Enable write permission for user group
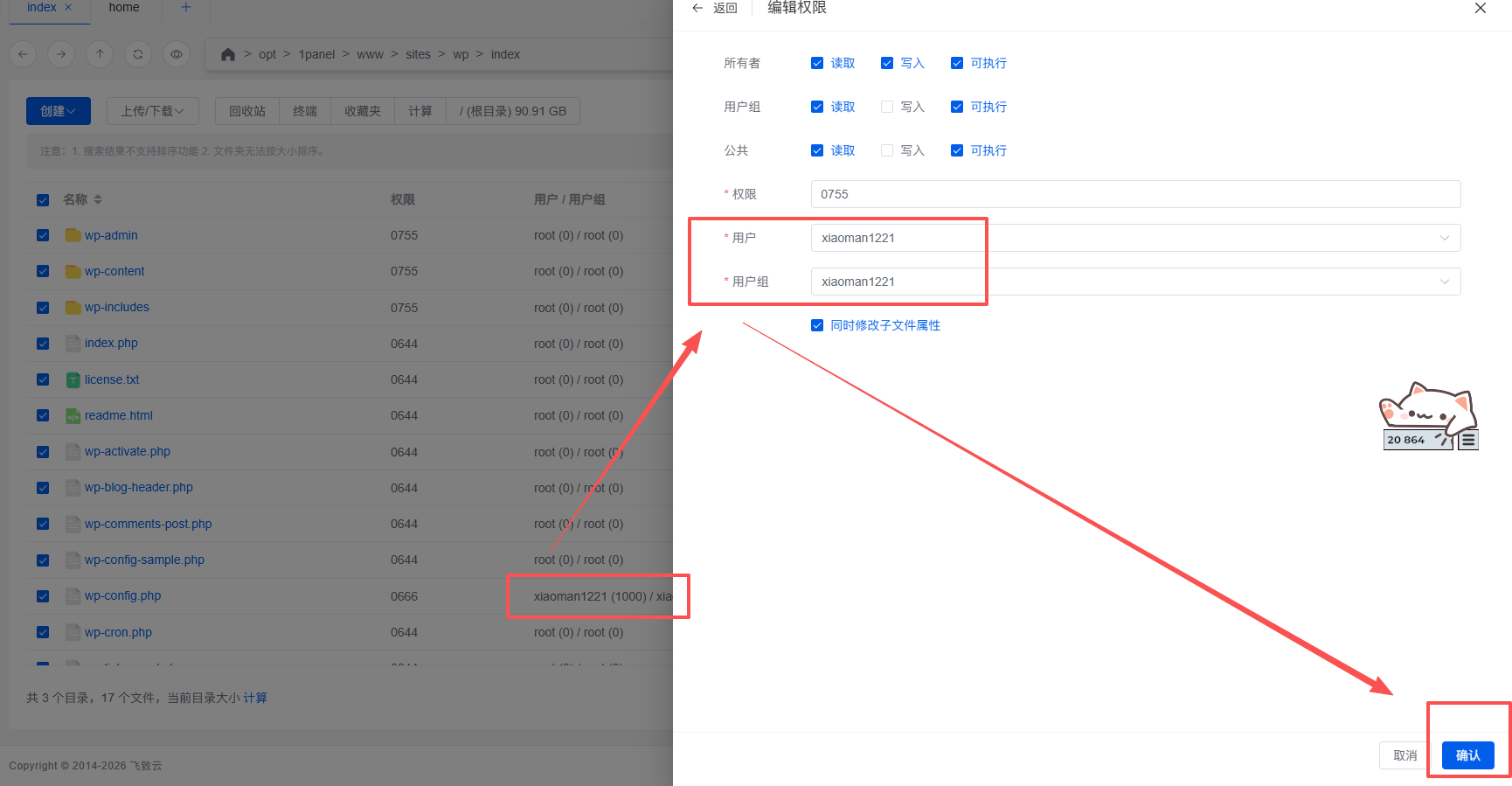This screenshot has height=786, width=1512. (x=887, y=107)
